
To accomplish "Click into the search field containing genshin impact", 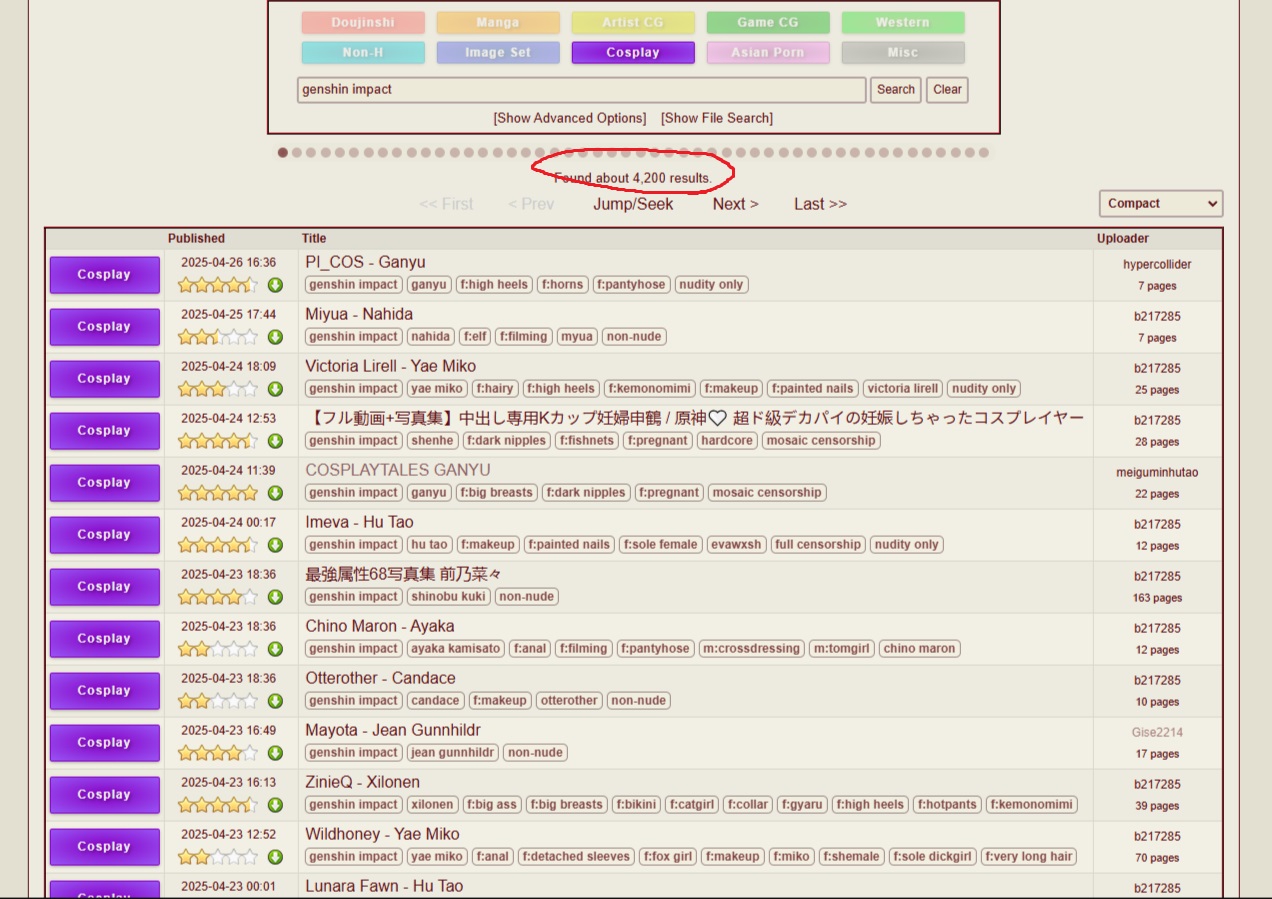I will 582,89.
